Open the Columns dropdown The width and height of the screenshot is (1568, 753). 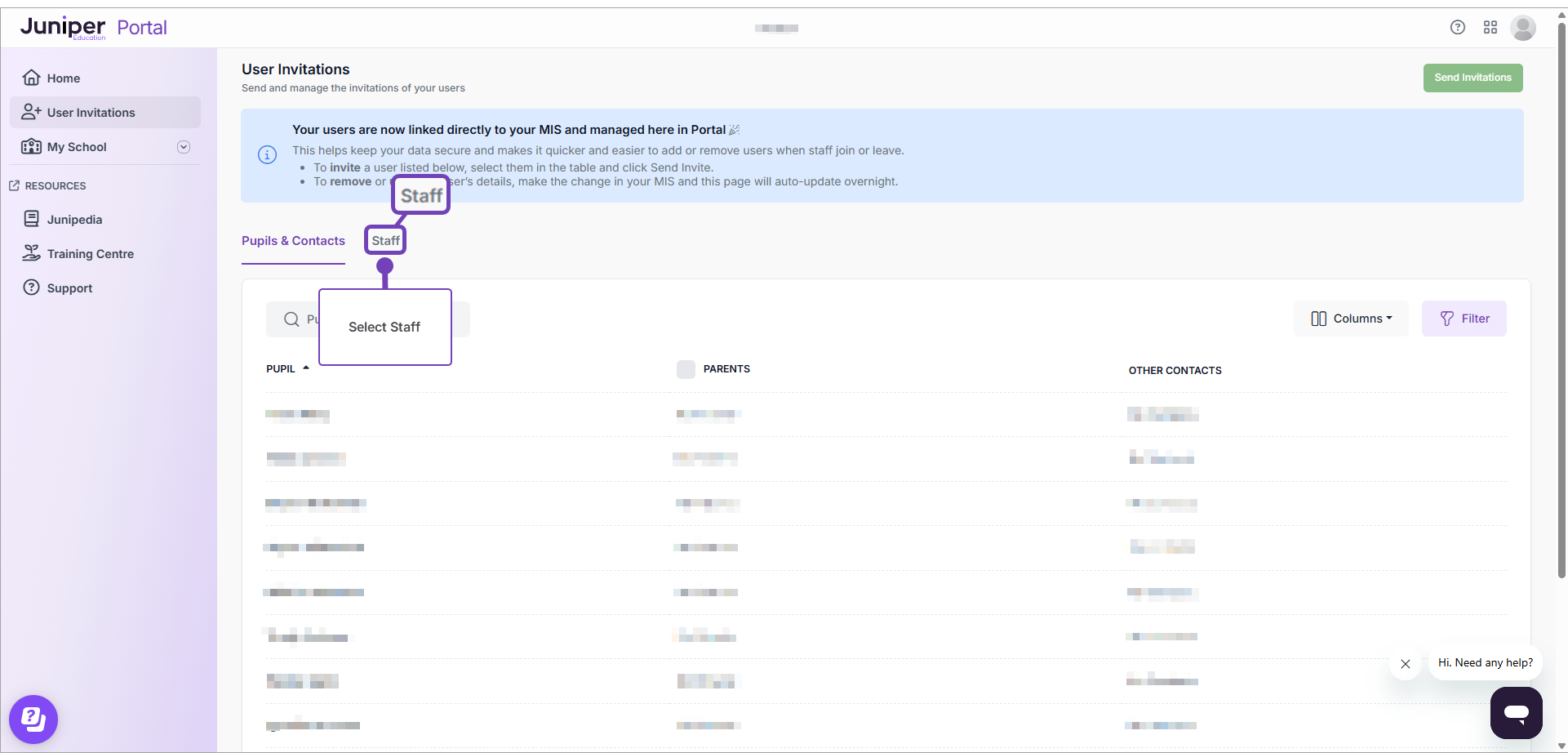click(1351, 319)
